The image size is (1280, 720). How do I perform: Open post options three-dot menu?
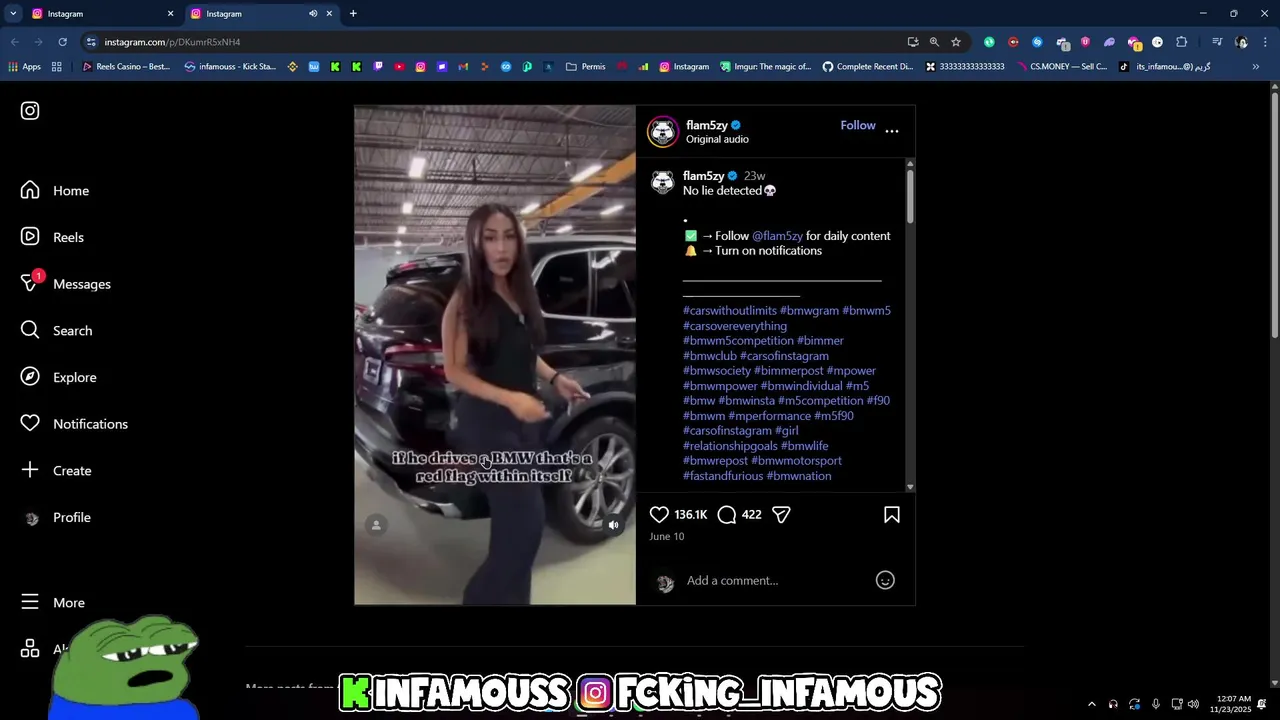892,131
